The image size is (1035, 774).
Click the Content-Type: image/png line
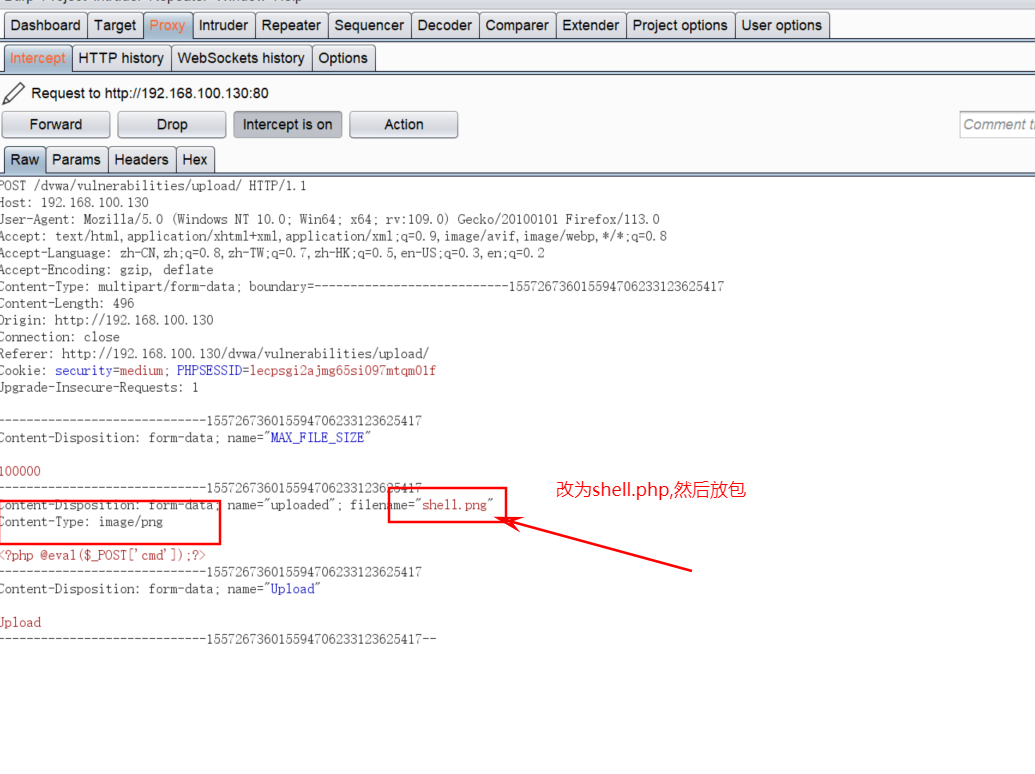(81, 522)
